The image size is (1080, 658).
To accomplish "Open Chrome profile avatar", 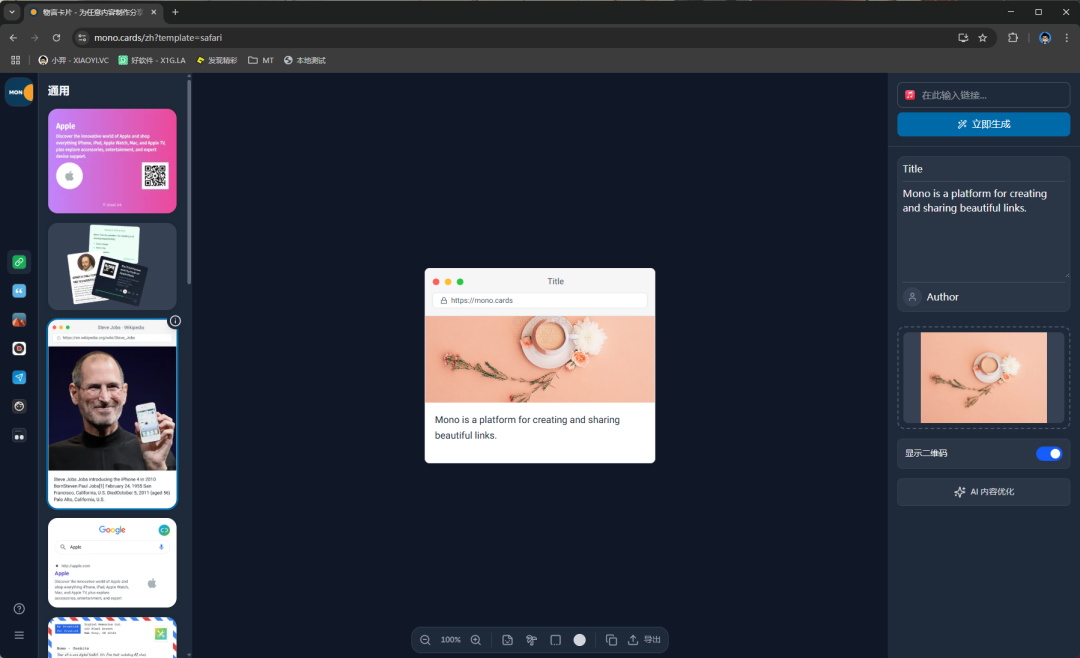I will [x=1045, y=38].
